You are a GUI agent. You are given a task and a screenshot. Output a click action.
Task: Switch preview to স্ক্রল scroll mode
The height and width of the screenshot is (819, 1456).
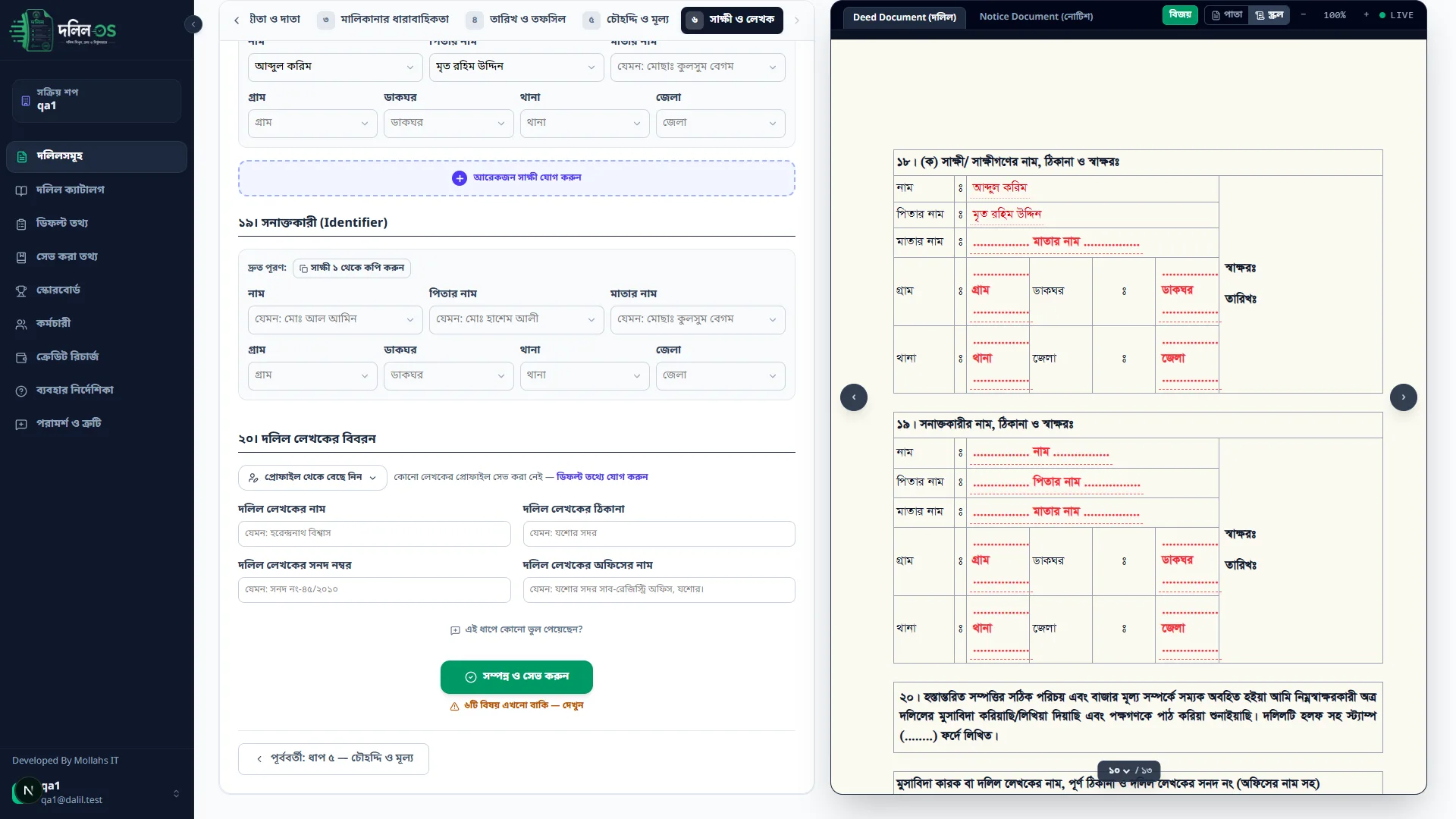click(x=1269, y=15)
